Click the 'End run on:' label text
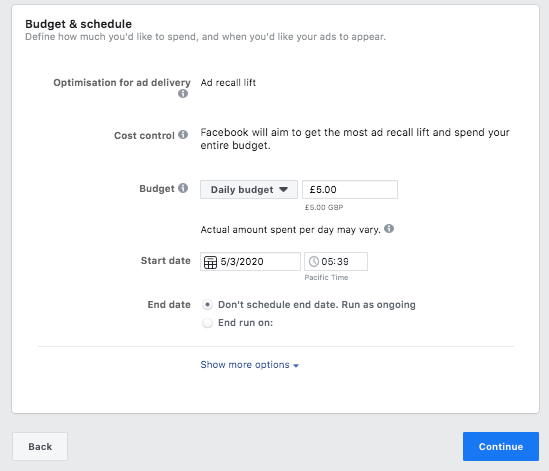This screenshot has height=471, width=549. (x=245, y=323)
